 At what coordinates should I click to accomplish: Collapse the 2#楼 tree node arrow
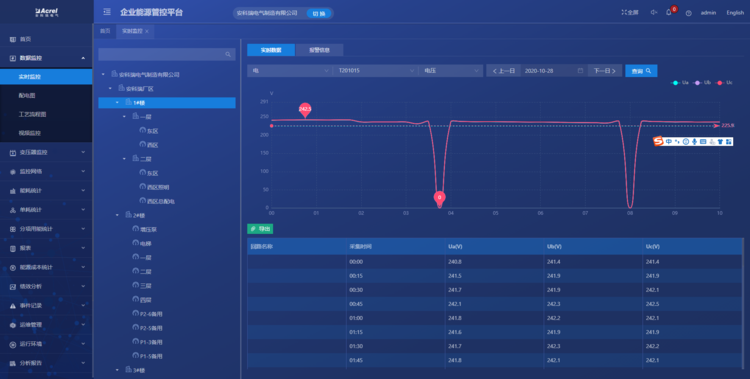[x=117, y=215]
